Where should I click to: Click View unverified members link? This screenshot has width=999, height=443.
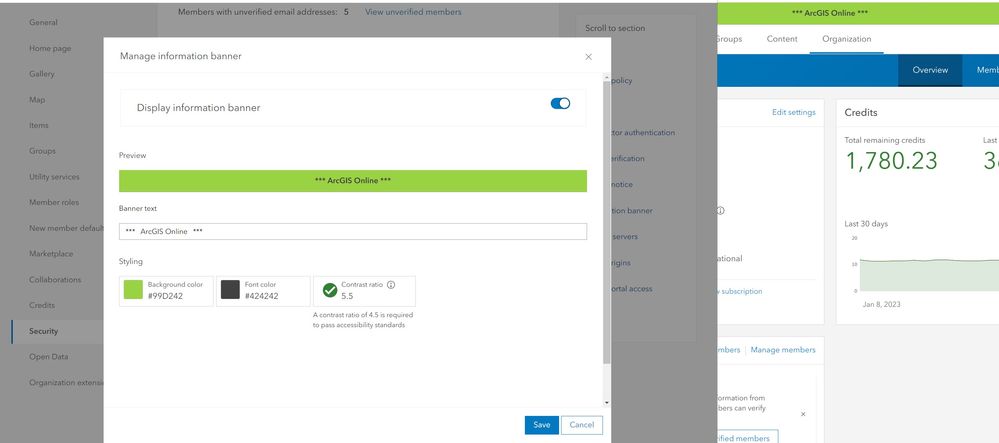pos(413,11)
